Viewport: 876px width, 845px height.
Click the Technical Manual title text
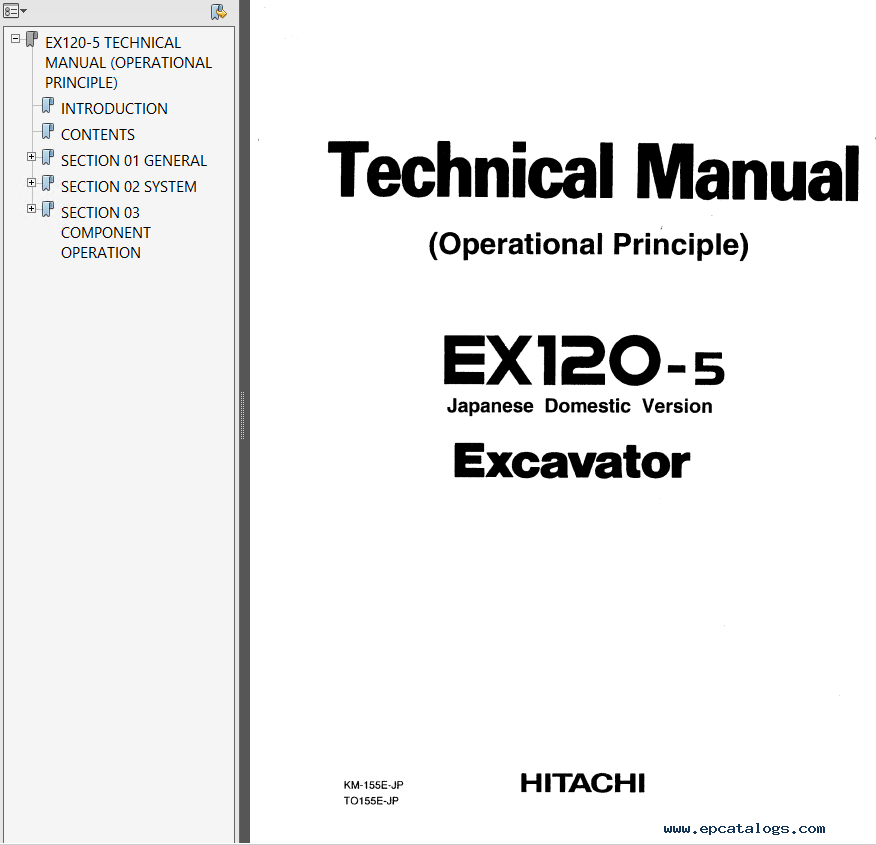click(593, 171)
